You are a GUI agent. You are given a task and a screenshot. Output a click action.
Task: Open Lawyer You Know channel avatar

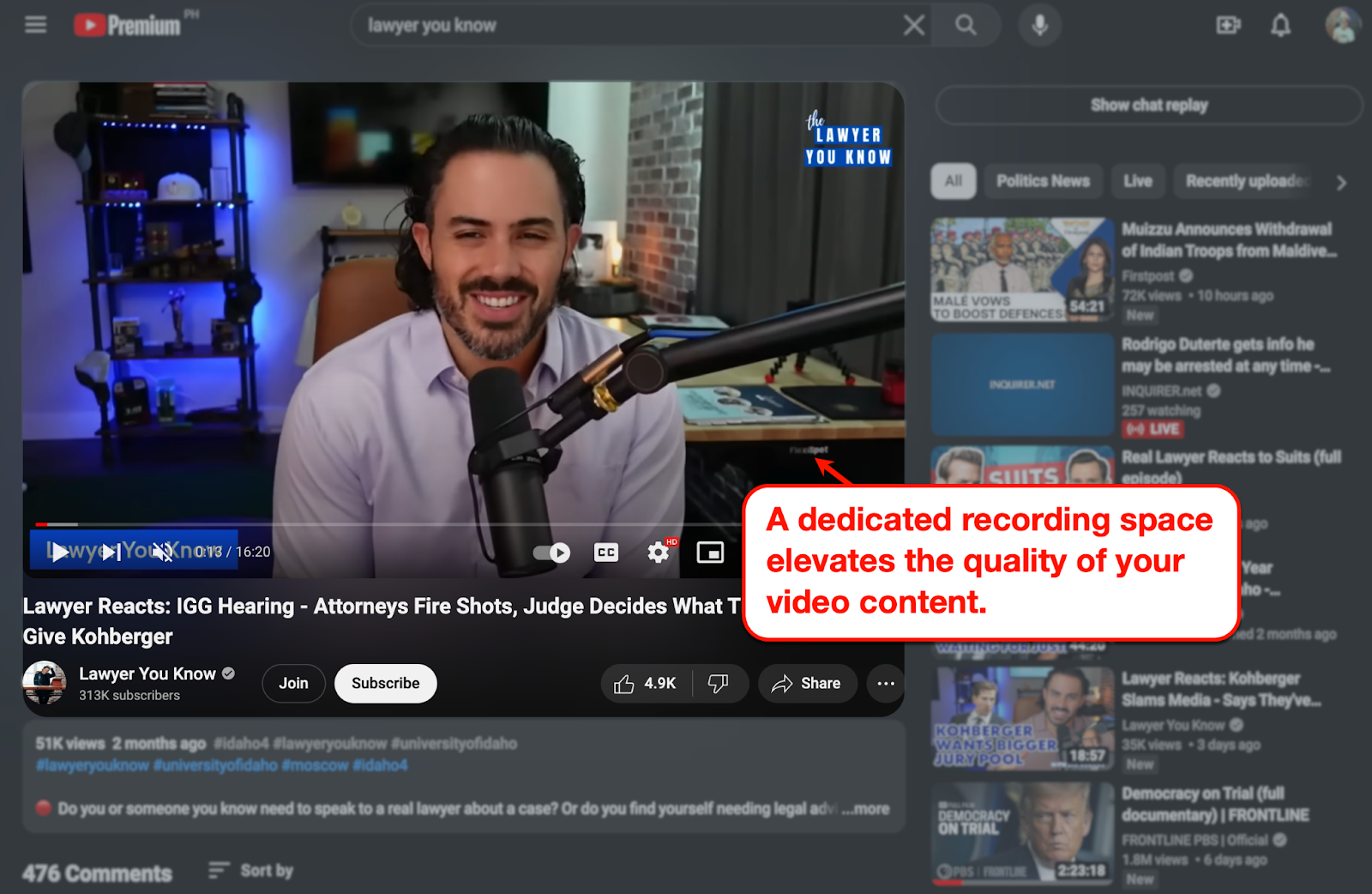point(44,683)
